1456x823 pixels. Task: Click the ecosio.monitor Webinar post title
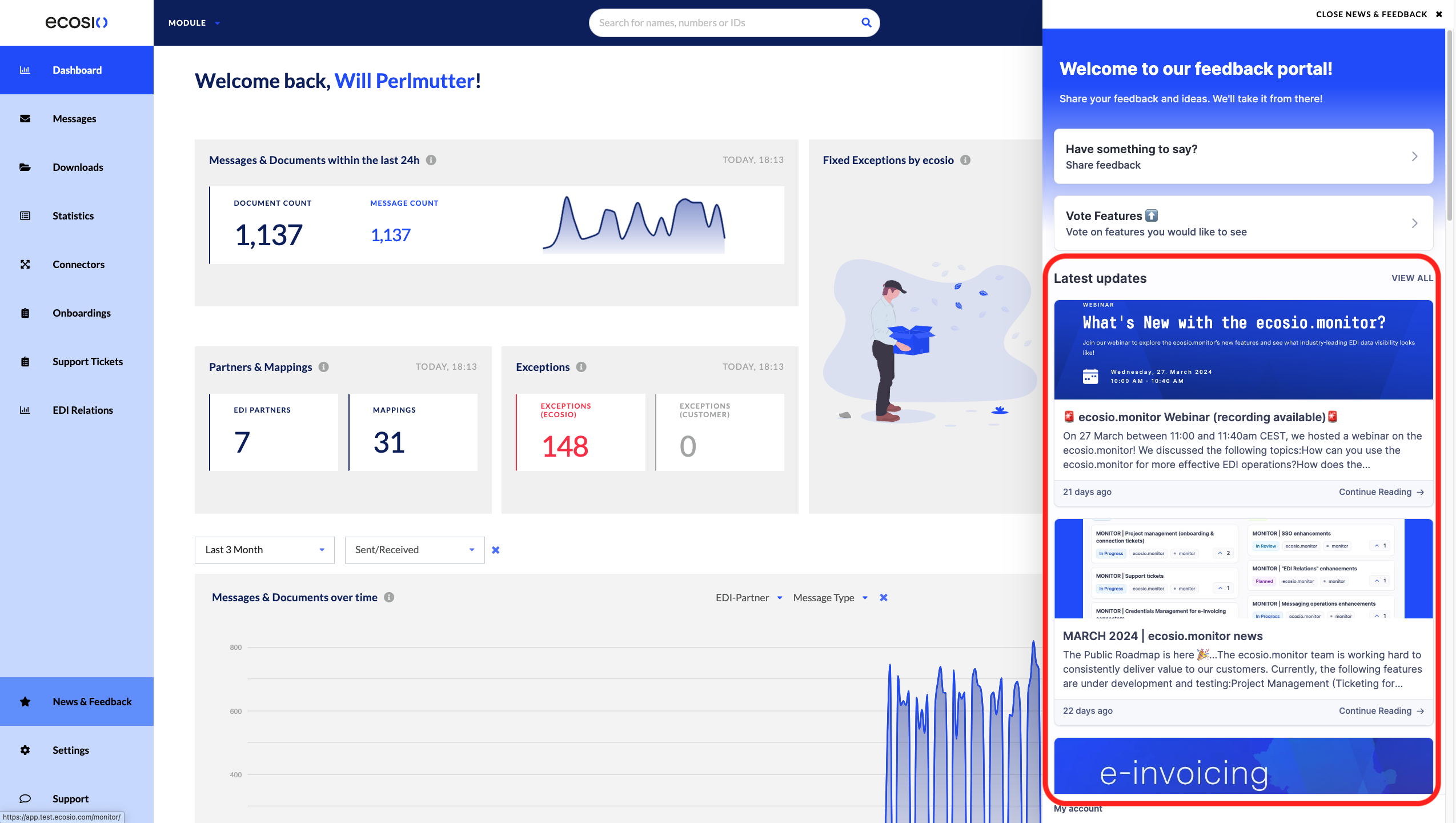point(1201,417)
